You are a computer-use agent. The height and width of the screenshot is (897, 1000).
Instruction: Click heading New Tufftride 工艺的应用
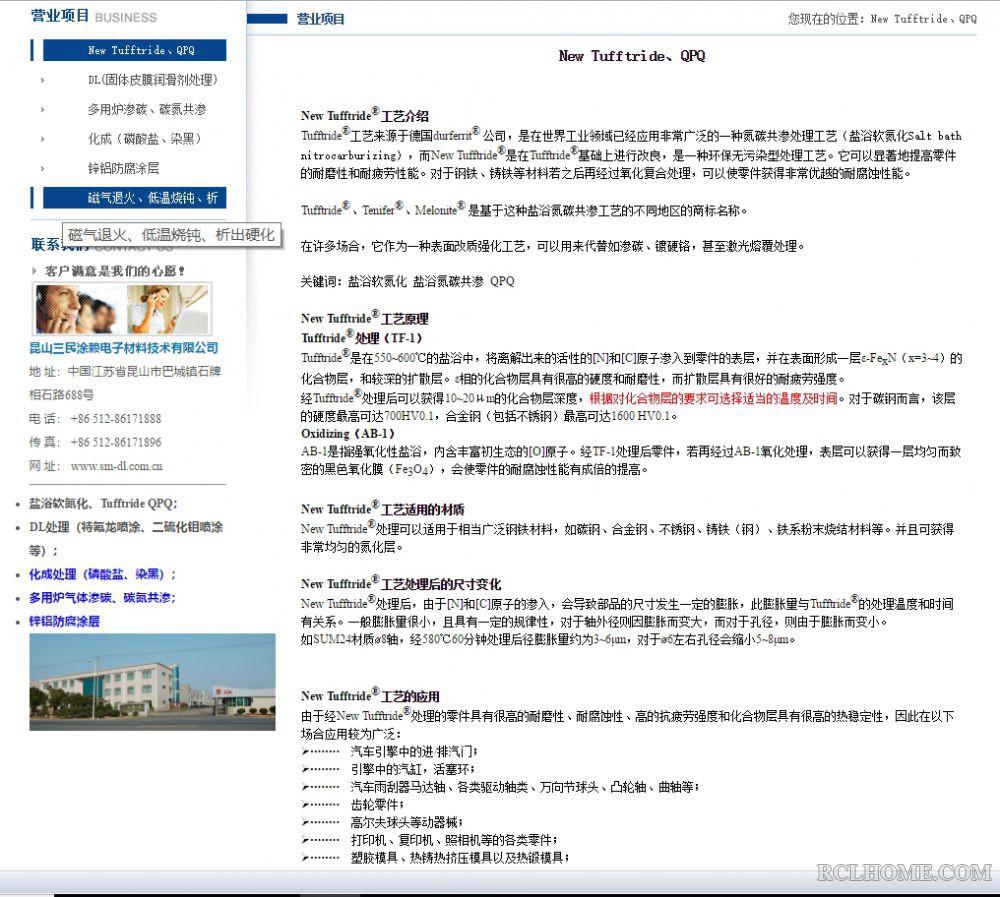(370, 695)
